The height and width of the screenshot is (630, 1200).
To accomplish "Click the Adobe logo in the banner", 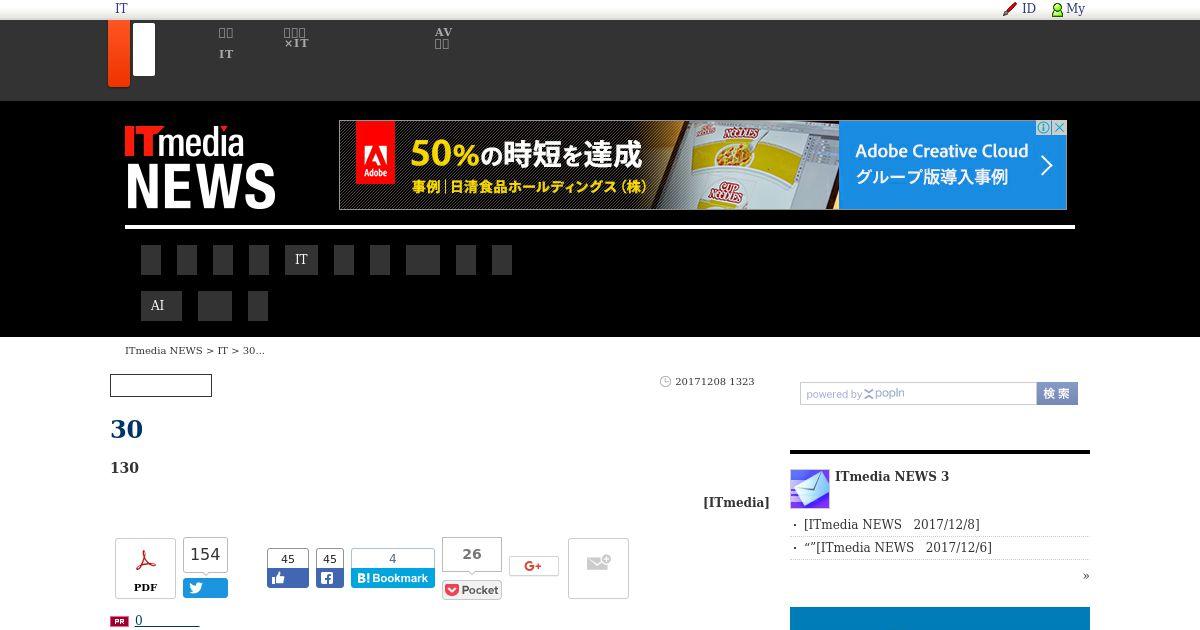I will (x=375, y=153).
